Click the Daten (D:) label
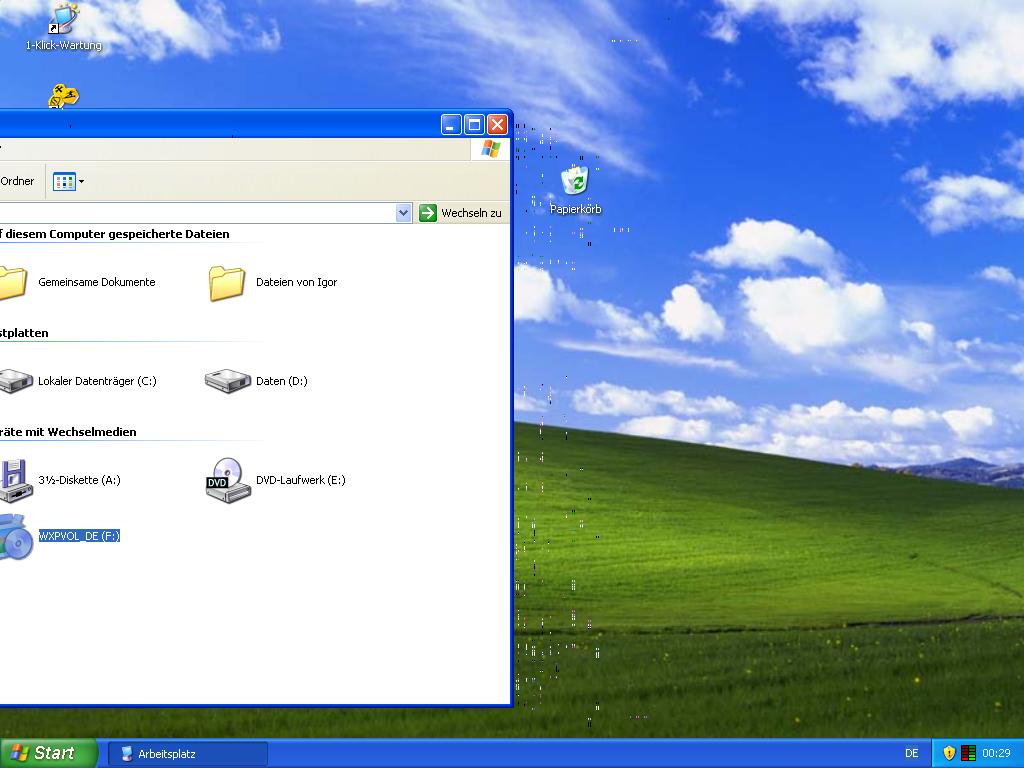The height and width of the screenshot is (768, 1024). click(281, 381)
